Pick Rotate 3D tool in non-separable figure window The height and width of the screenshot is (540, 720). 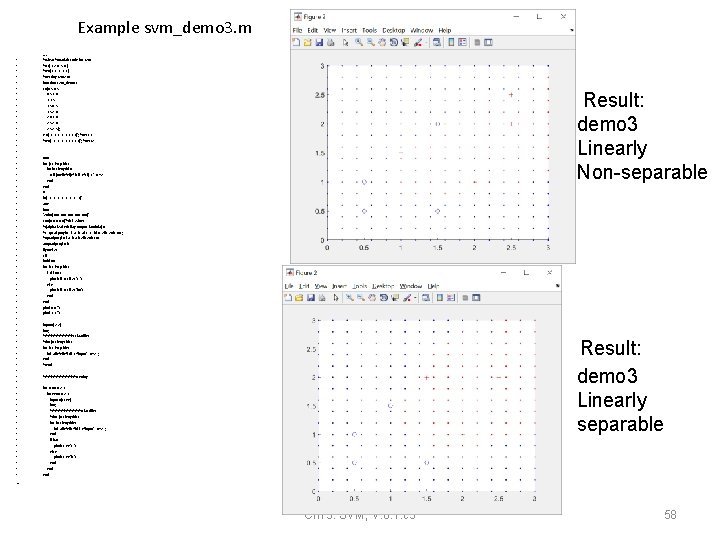tap(394, 42)
